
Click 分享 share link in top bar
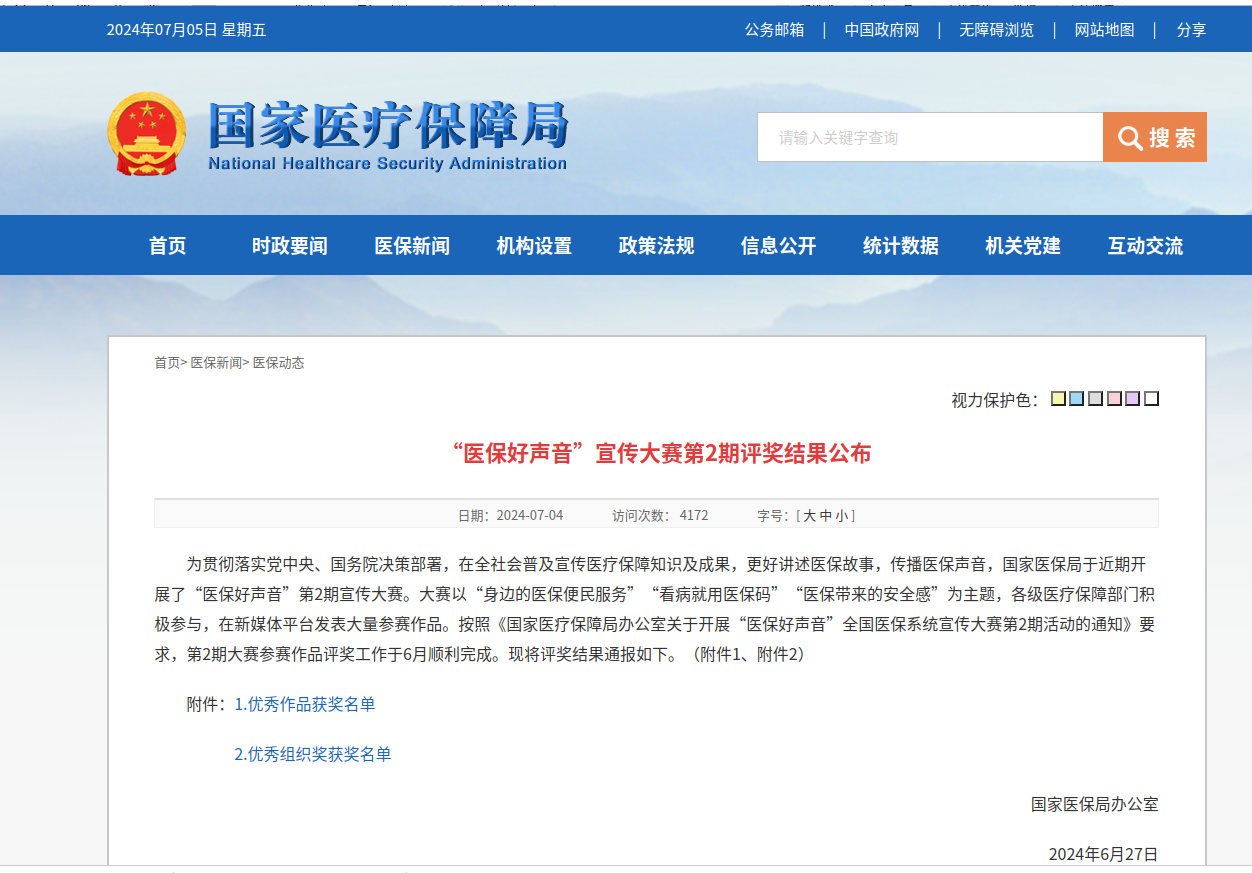[x=1191, y=30]
